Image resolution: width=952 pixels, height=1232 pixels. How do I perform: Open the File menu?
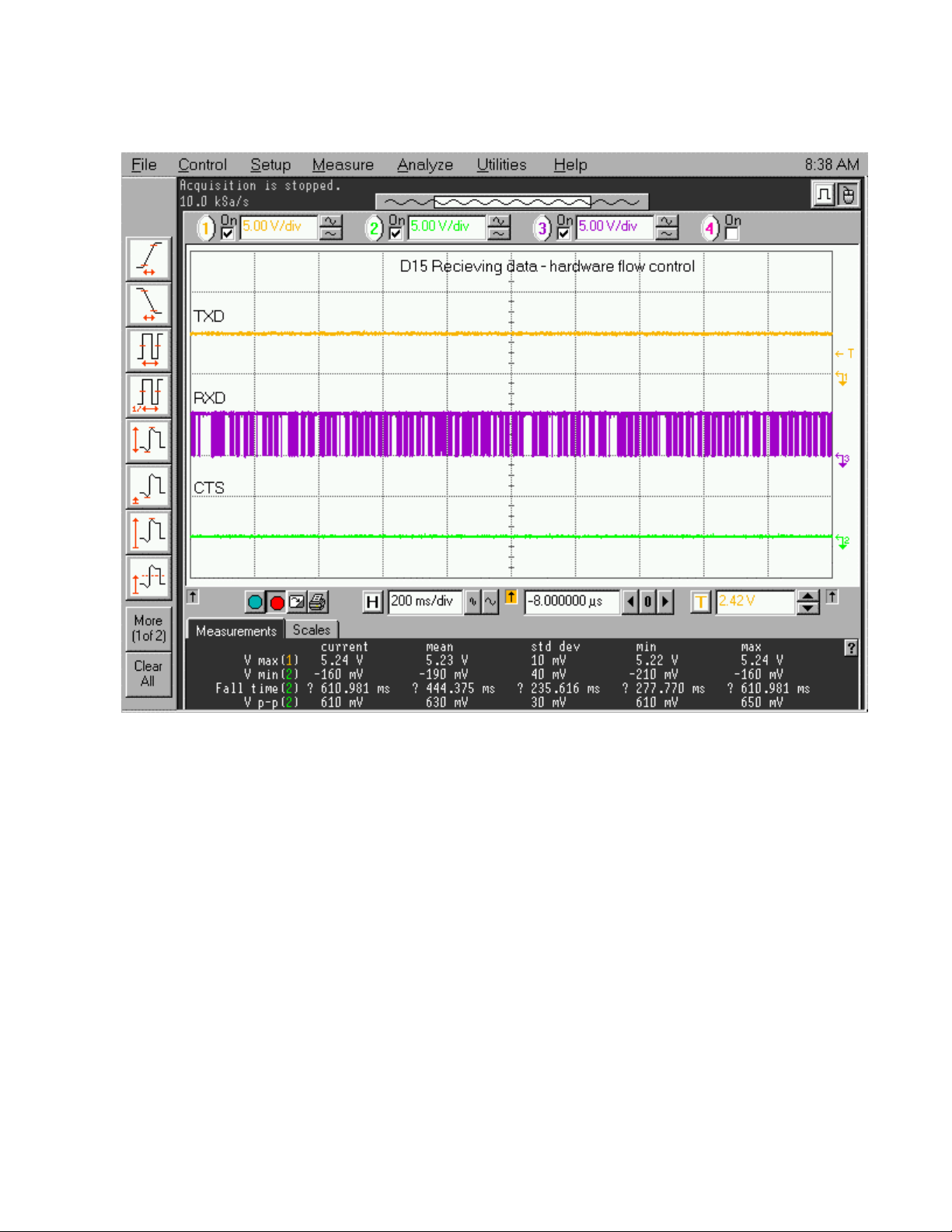pyautogui.click(x=144, y=165)
